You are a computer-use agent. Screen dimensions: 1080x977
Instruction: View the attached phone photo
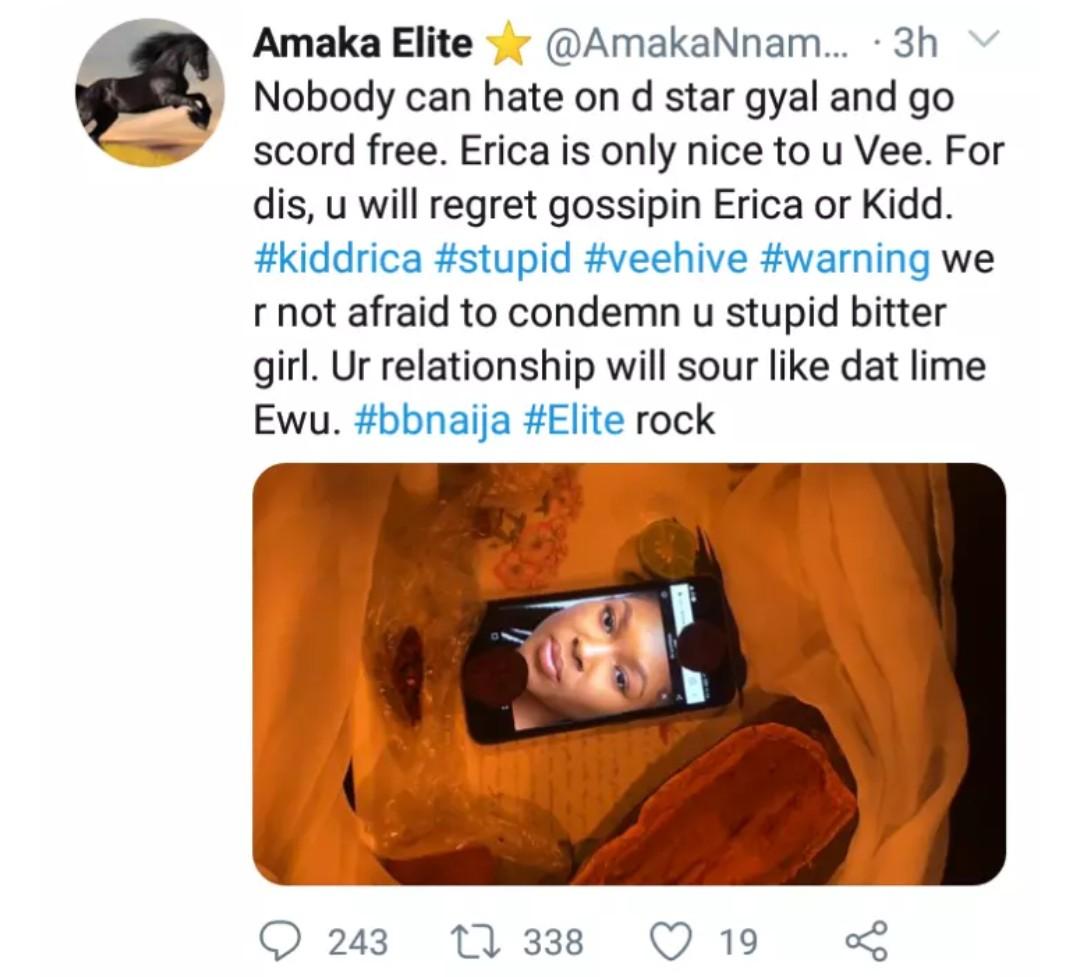628,673
